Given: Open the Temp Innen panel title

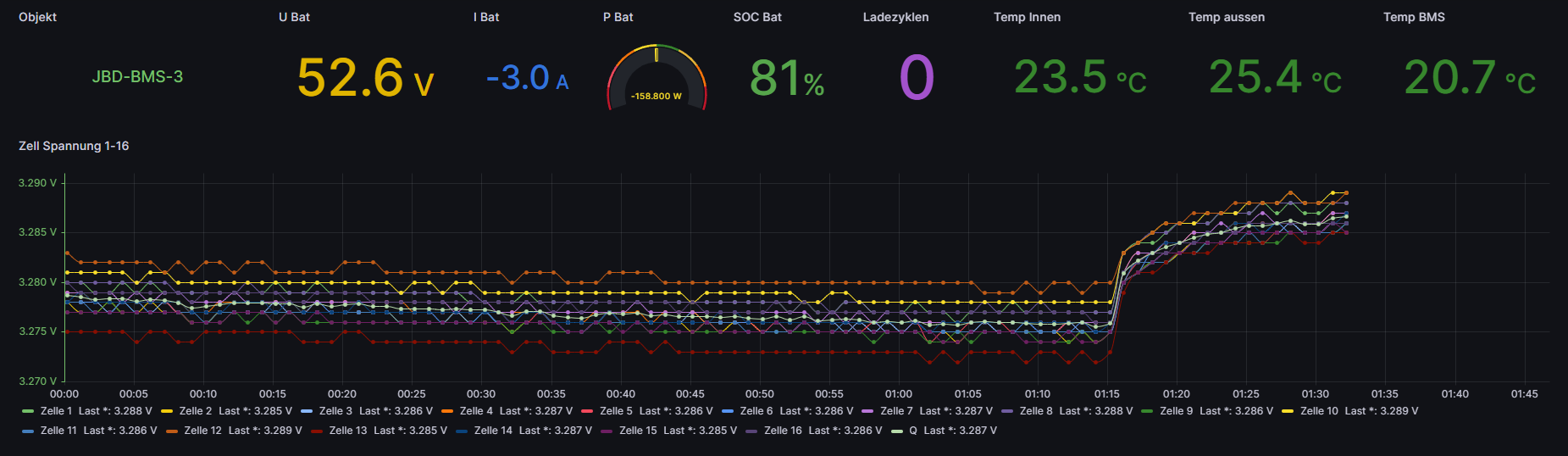Looking at the screenshot, I should (1027, 17).
